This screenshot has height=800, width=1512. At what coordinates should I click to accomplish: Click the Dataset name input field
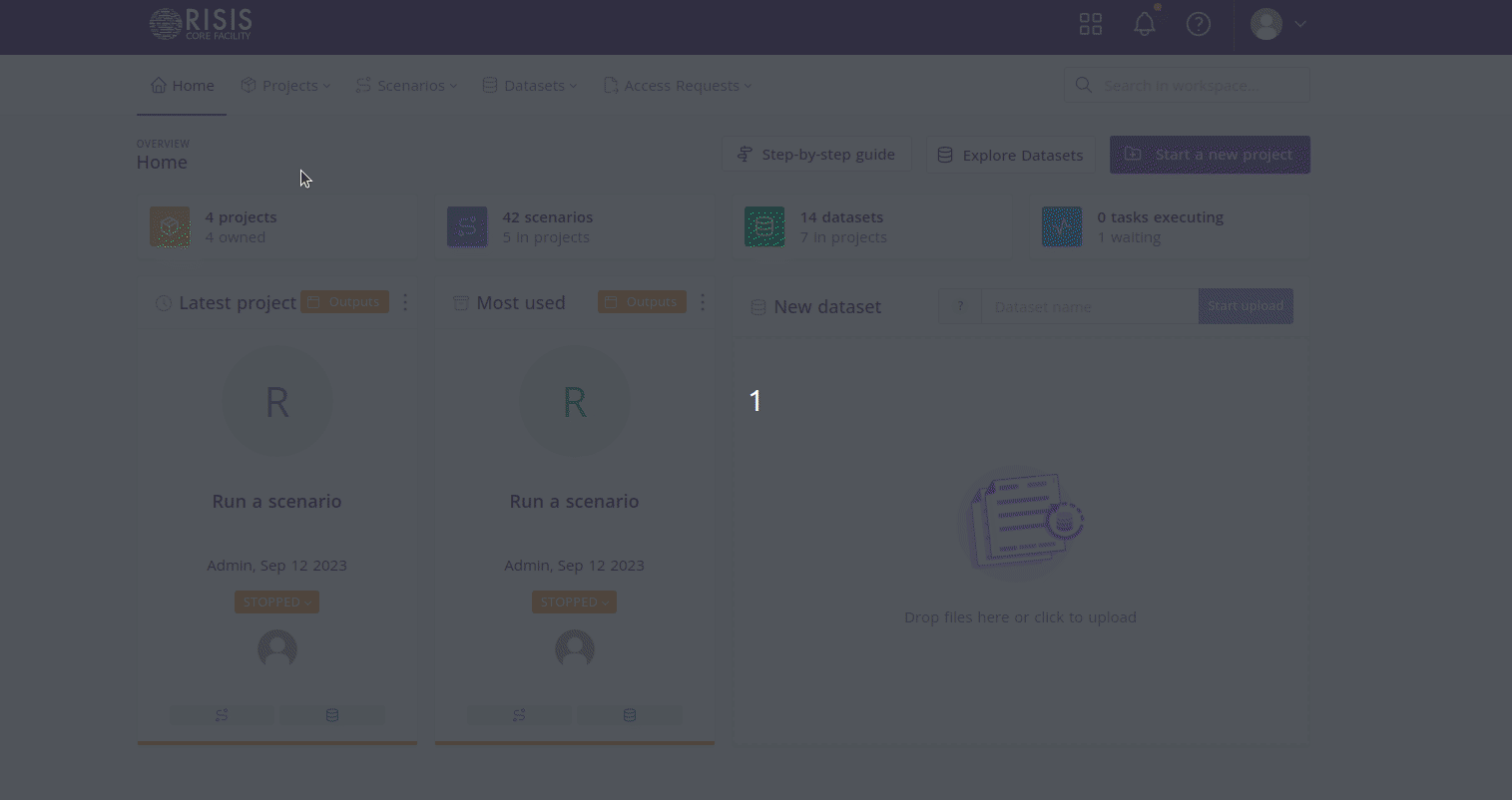click(1088, 306)
